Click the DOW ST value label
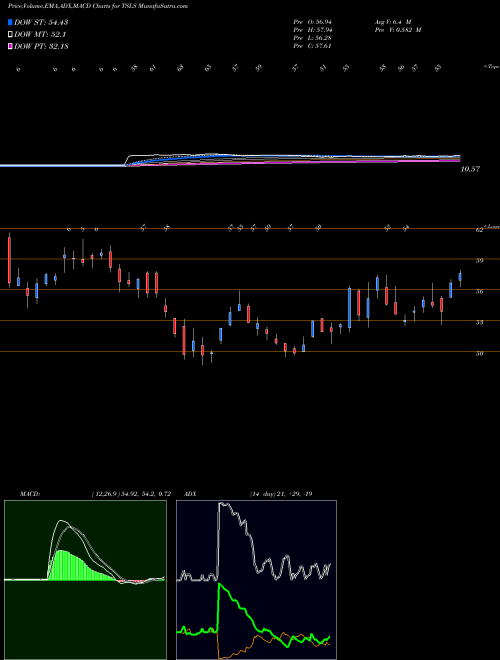The image size is (500, 660). (41, 22)
